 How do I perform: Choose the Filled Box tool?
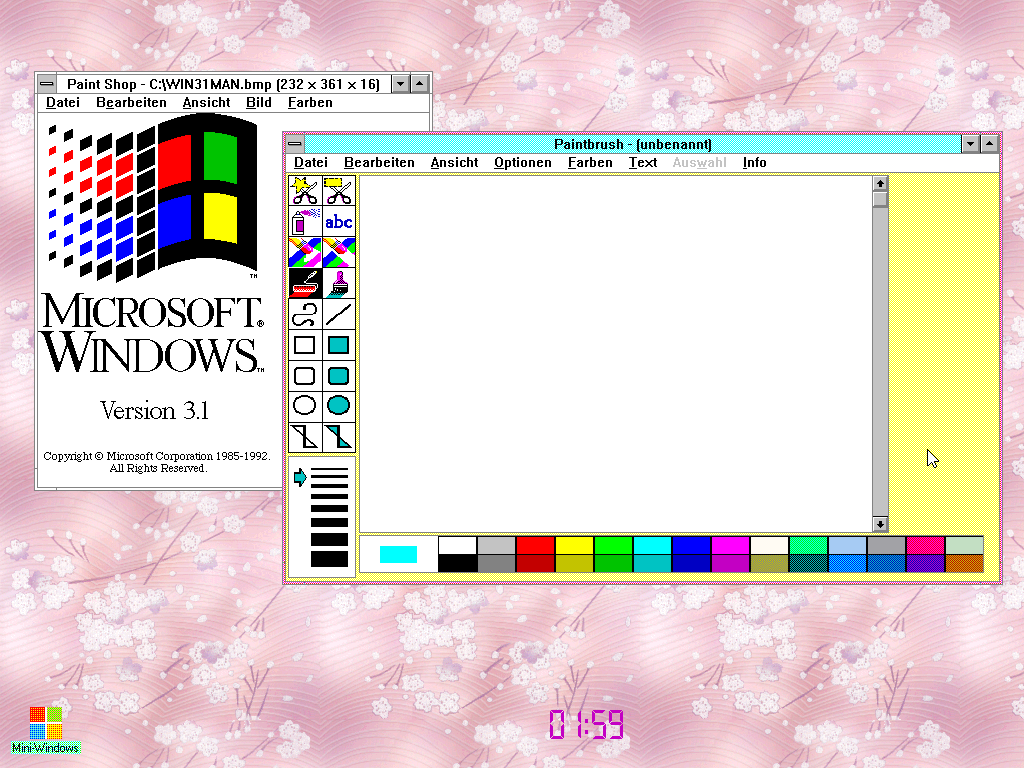pos(339,345)
